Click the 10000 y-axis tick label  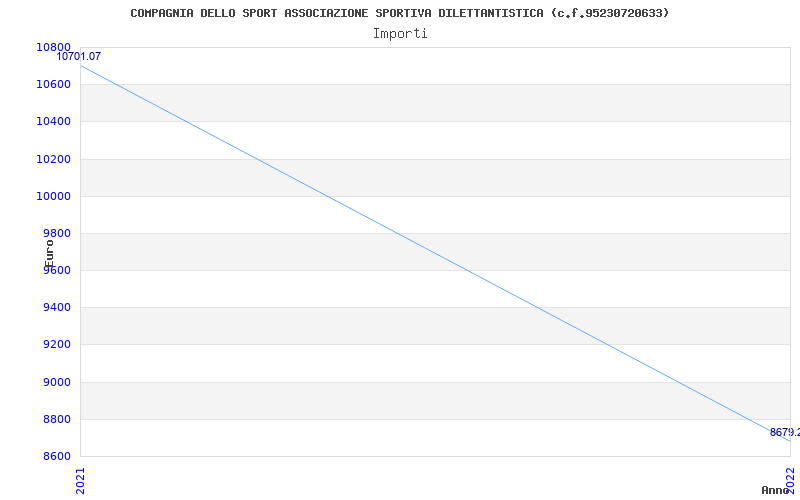point(54,196)
